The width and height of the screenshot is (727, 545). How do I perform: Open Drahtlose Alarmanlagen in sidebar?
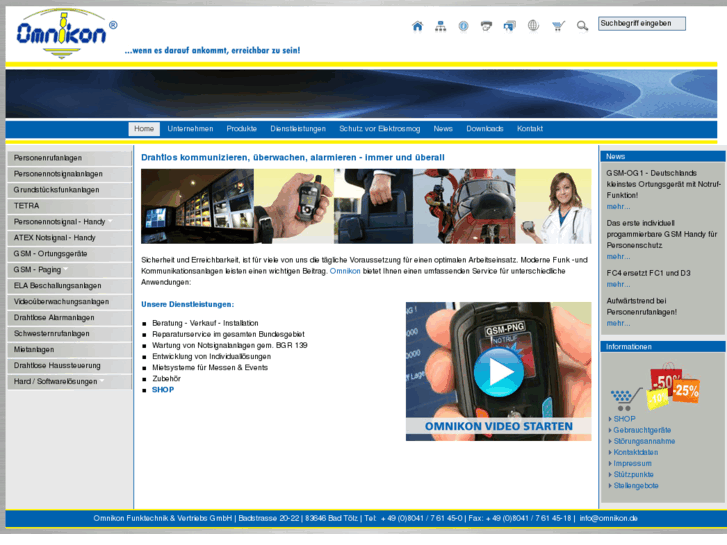[x=70, y=318]
